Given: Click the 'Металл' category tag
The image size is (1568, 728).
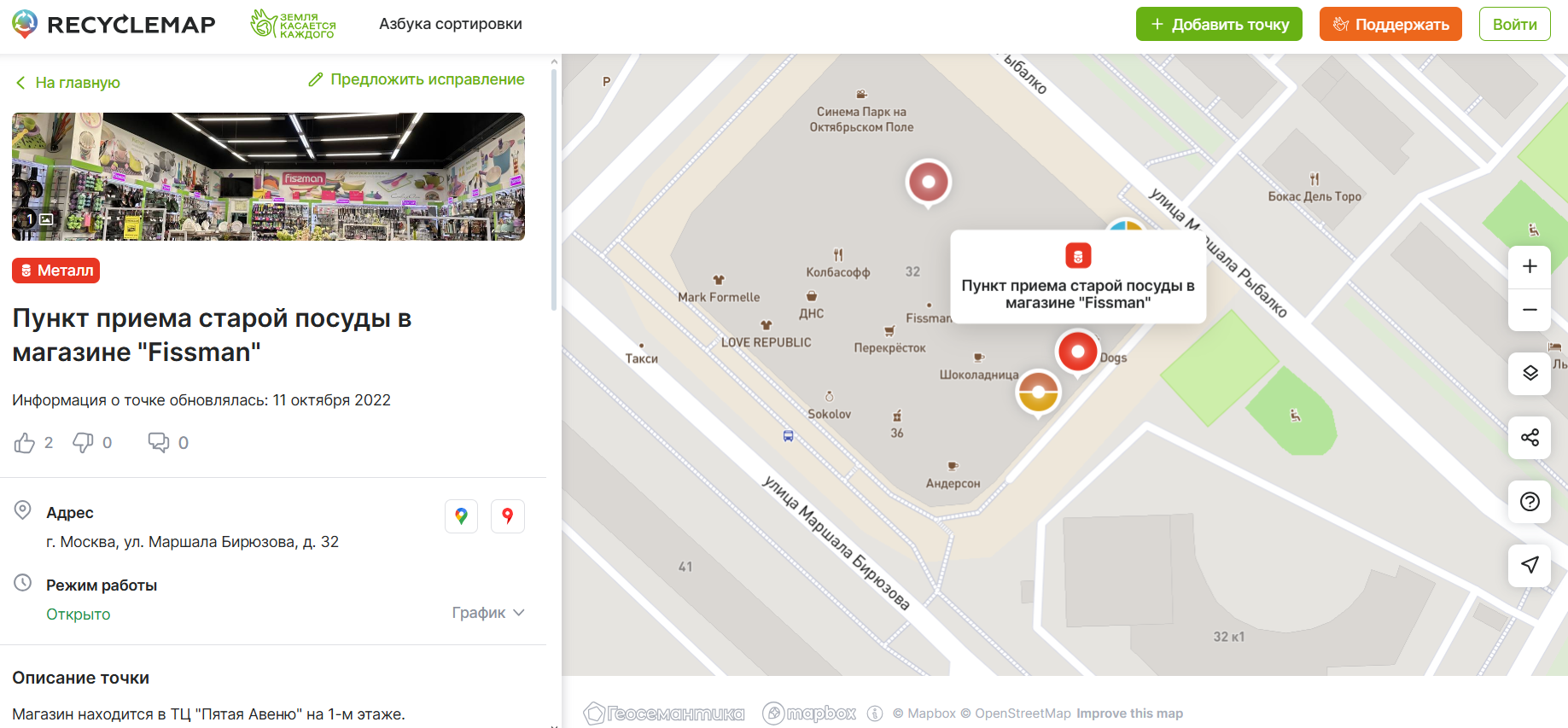Looking at the screenshot, I should 56,271.
